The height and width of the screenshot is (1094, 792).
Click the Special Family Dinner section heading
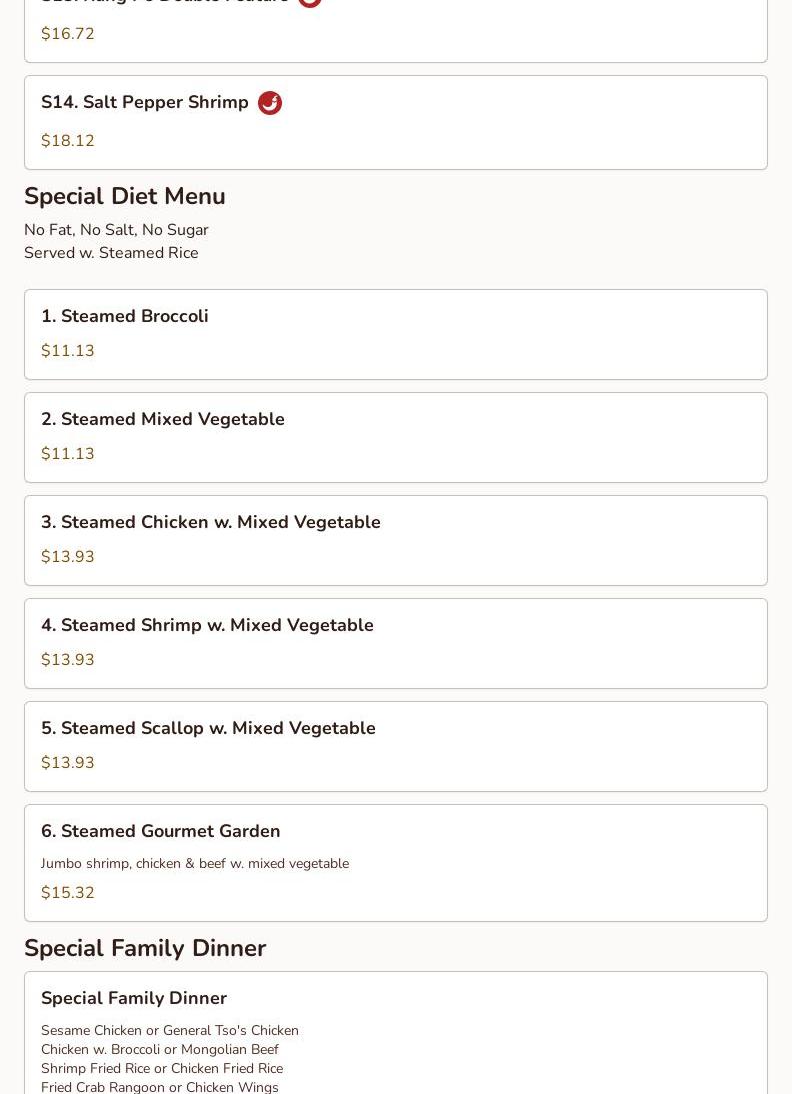click(x=145, y=947)
